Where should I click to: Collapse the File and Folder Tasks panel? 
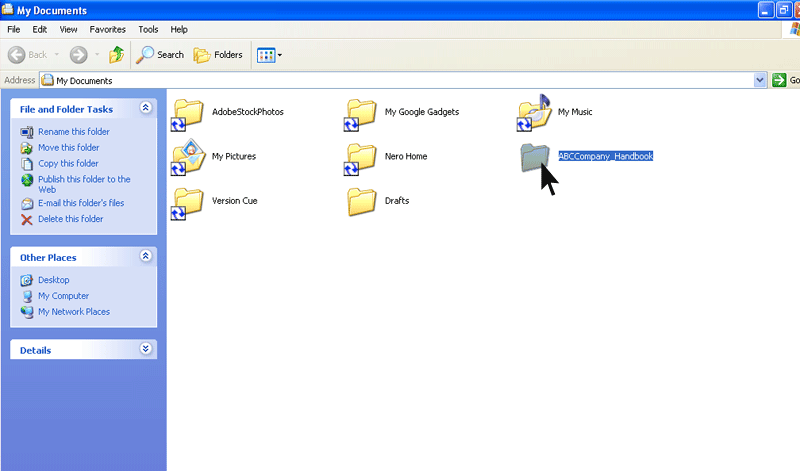coord(145,108)
